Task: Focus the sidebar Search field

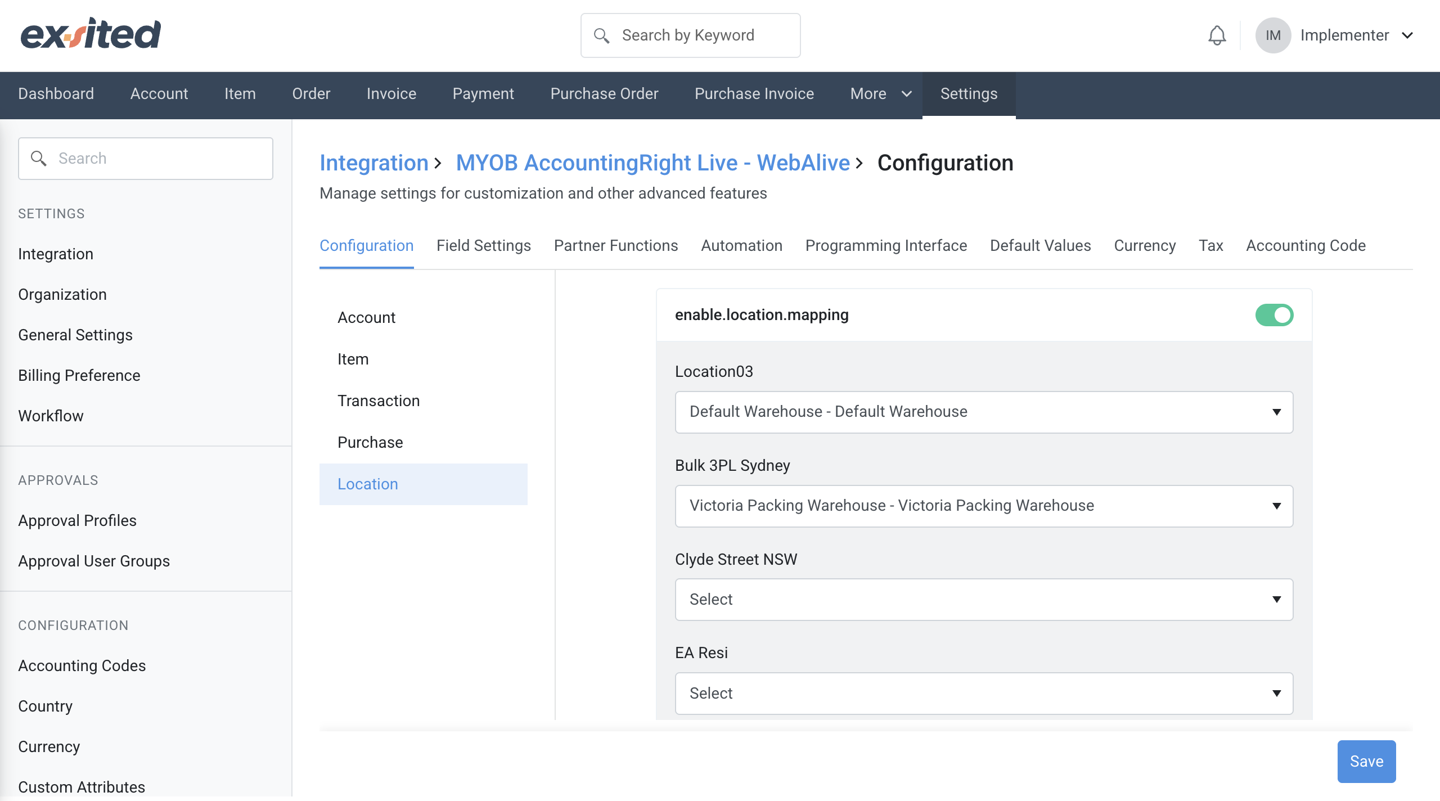Action: [x=145, y=158]
